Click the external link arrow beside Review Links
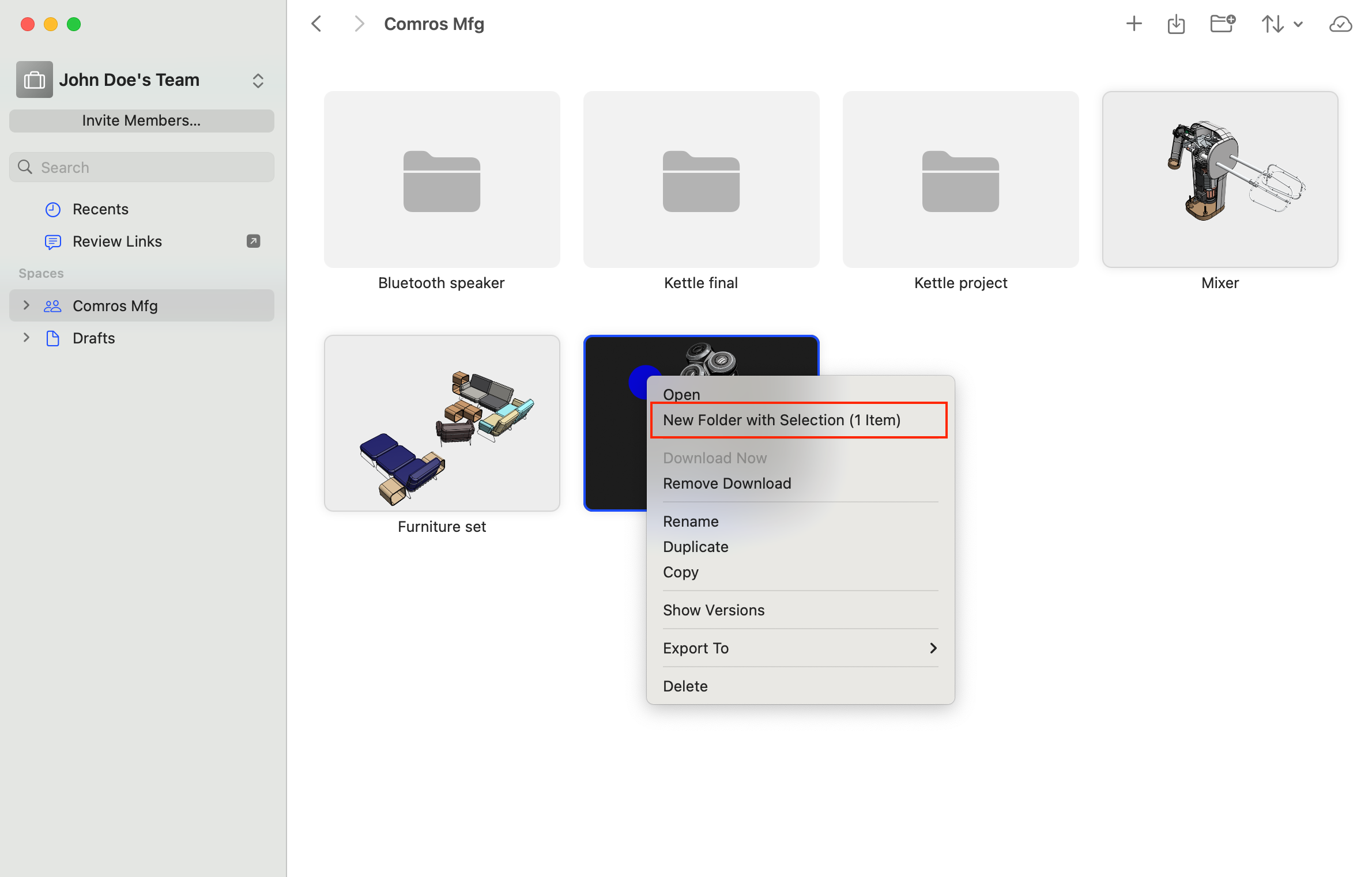The width and height of the screenshot is (1372, 877). [x=254, y=241]
